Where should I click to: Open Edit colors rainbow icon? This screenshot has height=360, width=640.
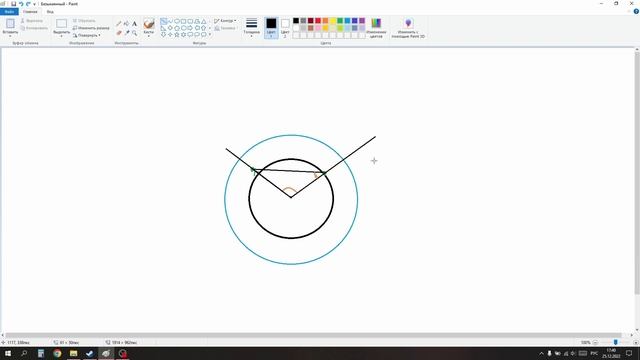tap(376, 23)
